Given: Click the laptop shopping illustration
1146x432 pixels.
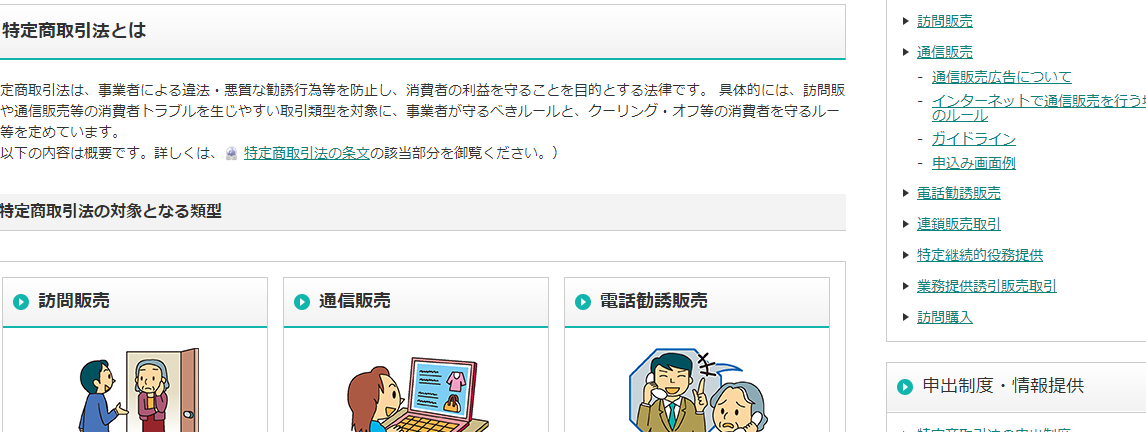Looking at the screenshot, I should tap(417, 395).
